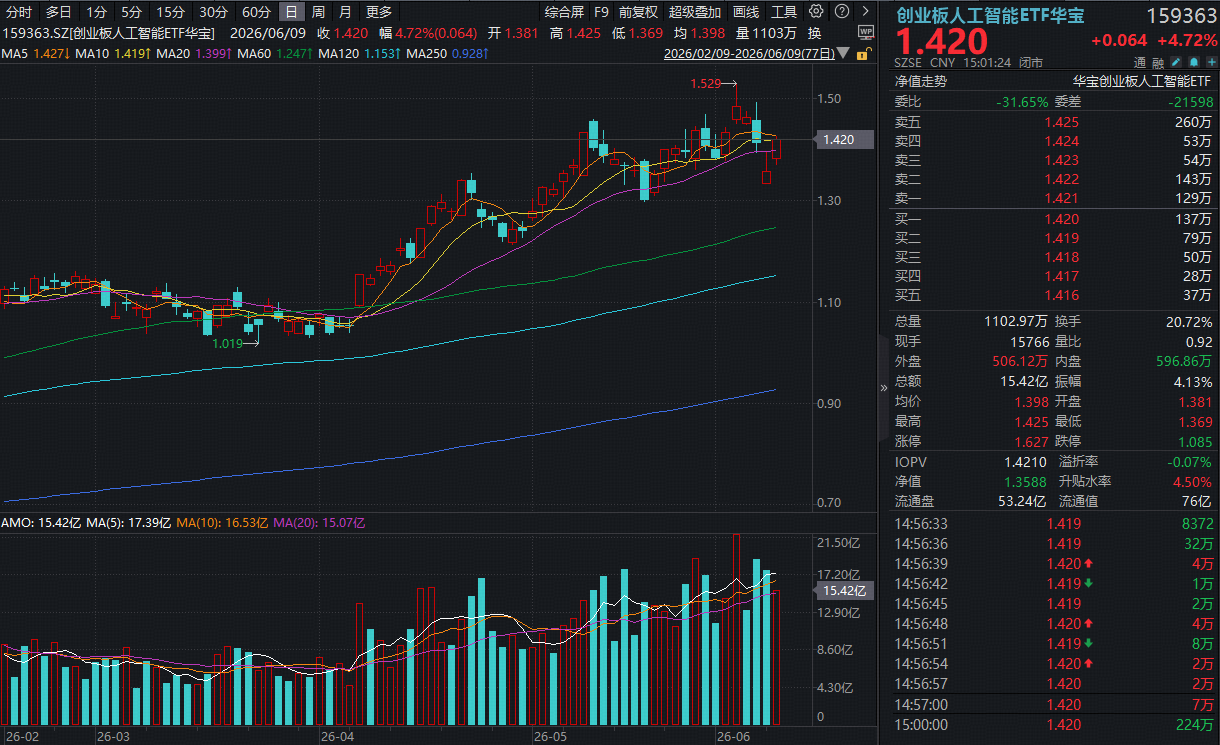This screenshot has height=745, width=1220.
Task: Switch to 60分 period
Action: [x=256, y=12]
